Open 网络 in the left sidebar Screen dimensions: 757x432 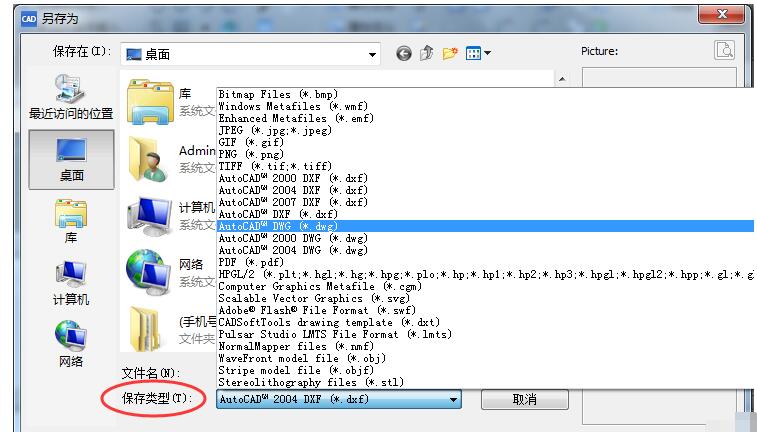[x=71, y=344]
